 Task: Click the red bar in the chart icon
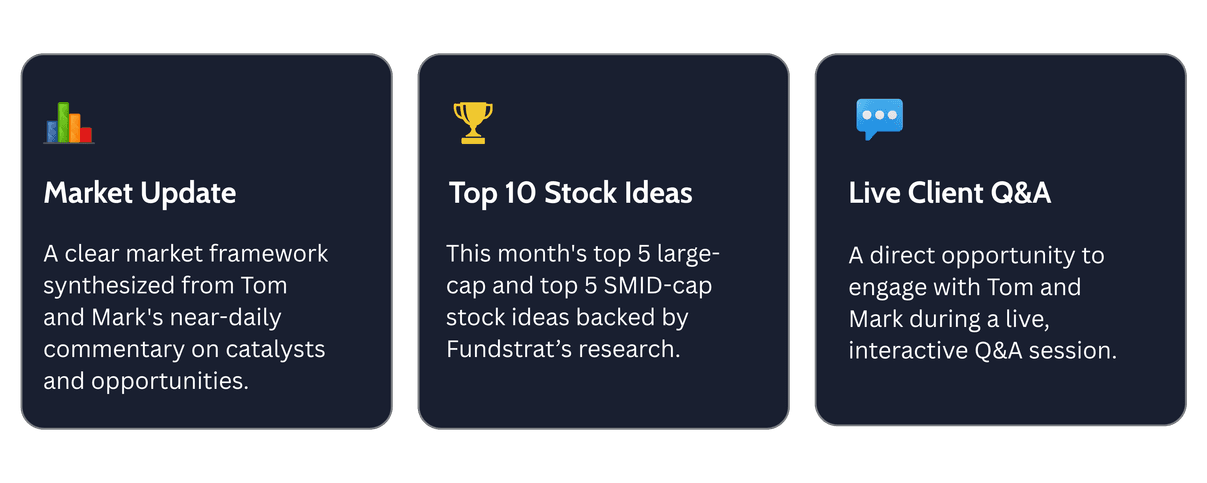[86, 134]
